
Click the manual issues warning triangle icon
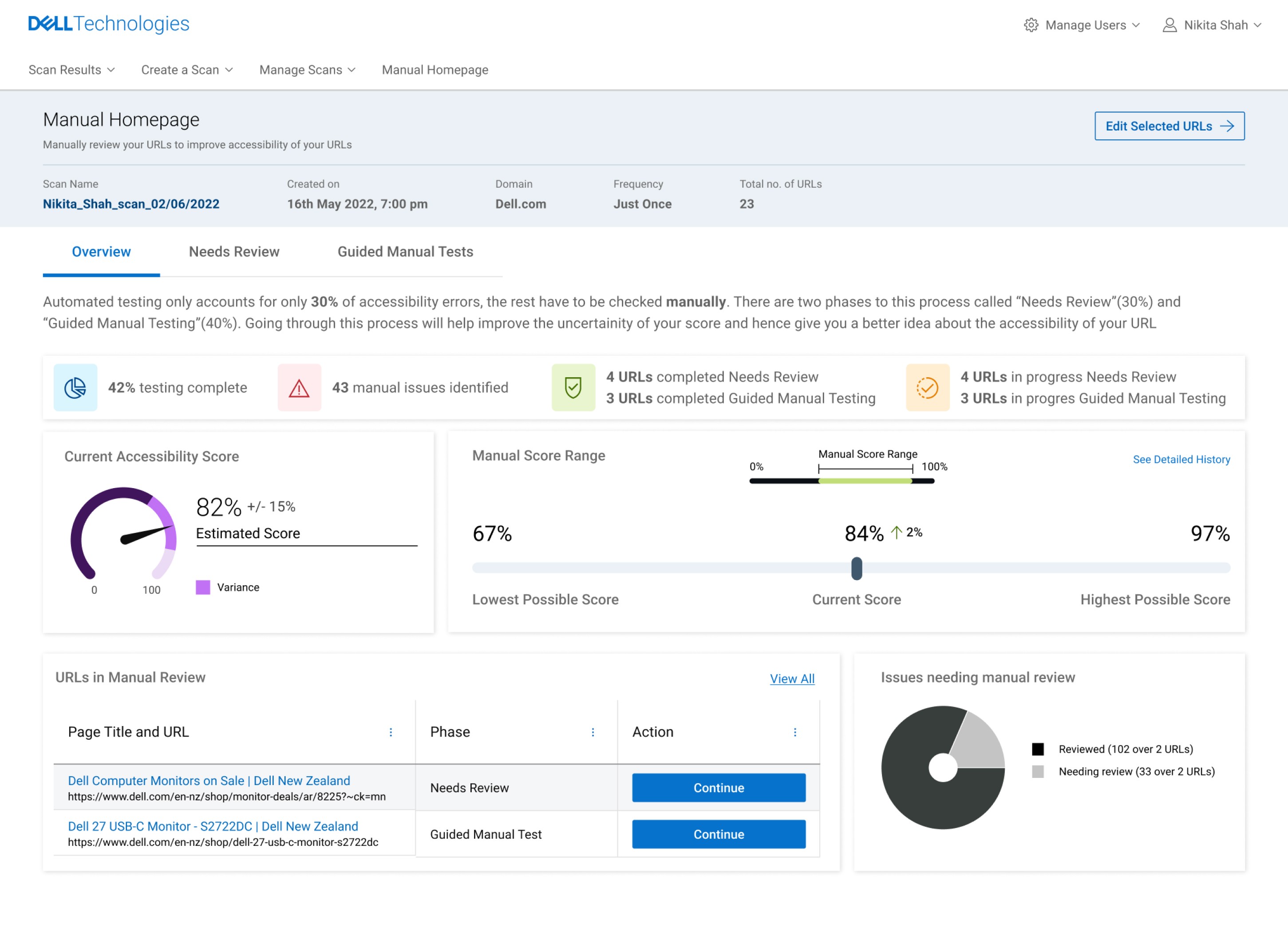pyautogui.click(x=299, y=388)
